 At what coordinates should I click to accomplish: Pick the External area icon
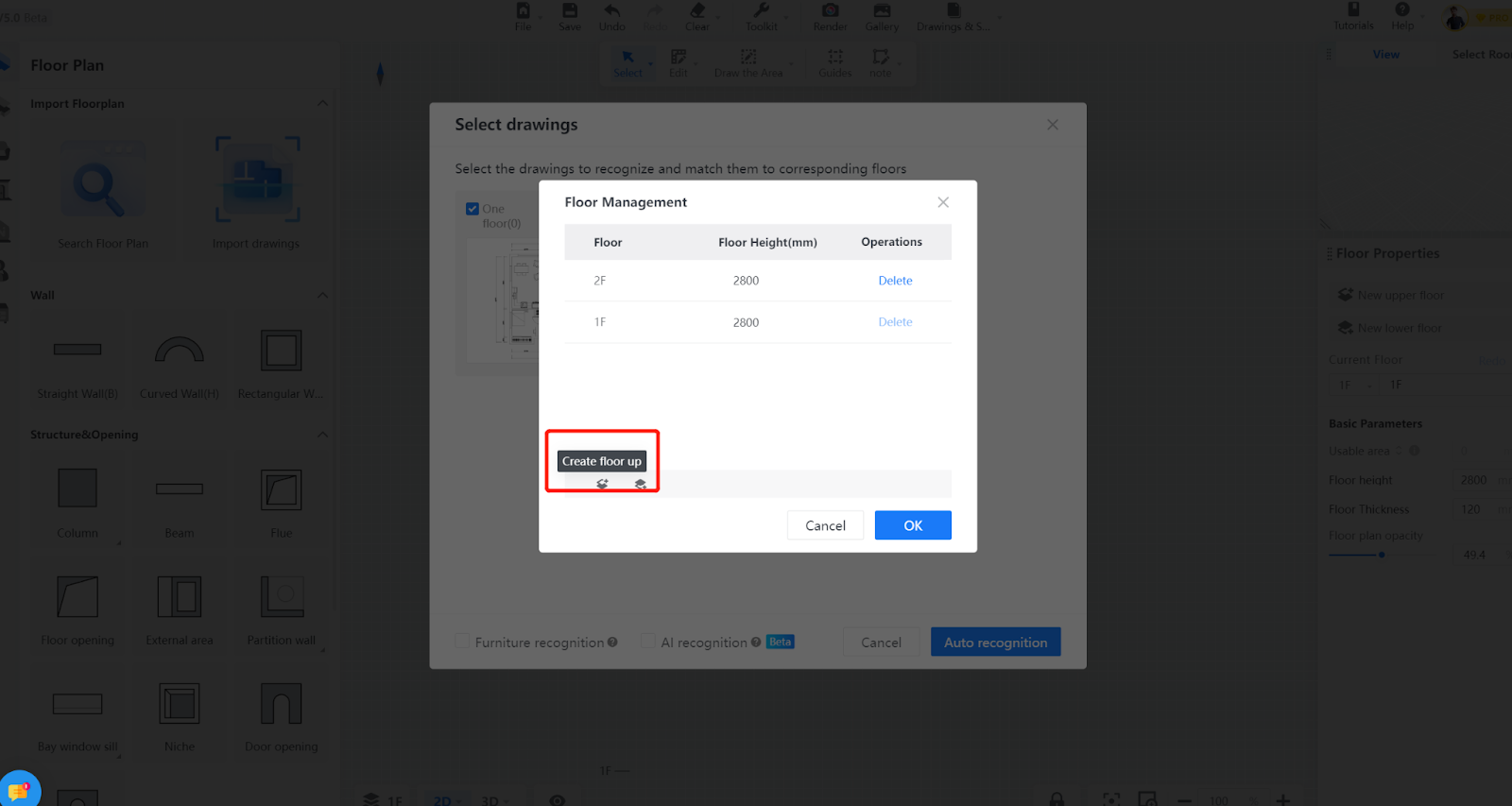[180, 597]
